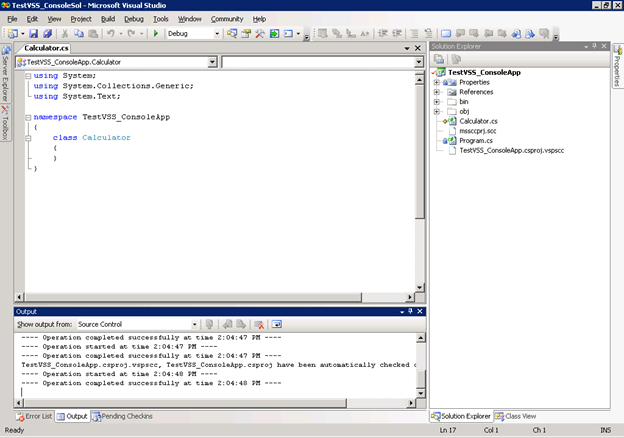
Task: Collapse the using directives outline
Action: (28, 76)
